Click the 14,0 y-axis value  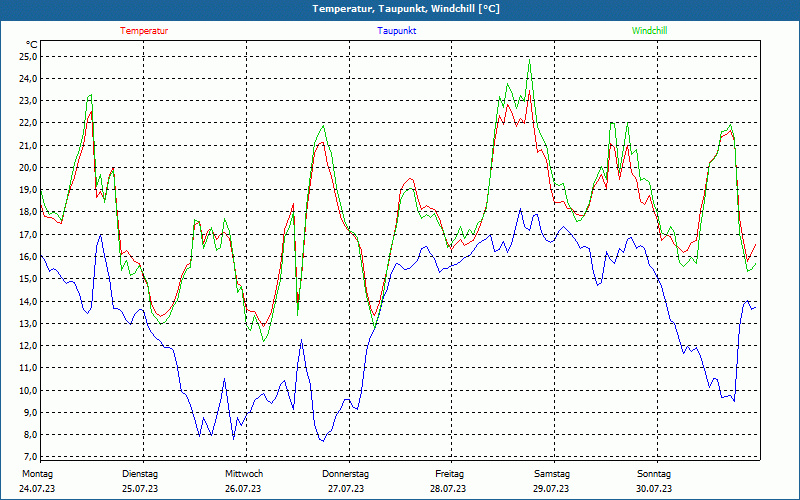[28, 302]
